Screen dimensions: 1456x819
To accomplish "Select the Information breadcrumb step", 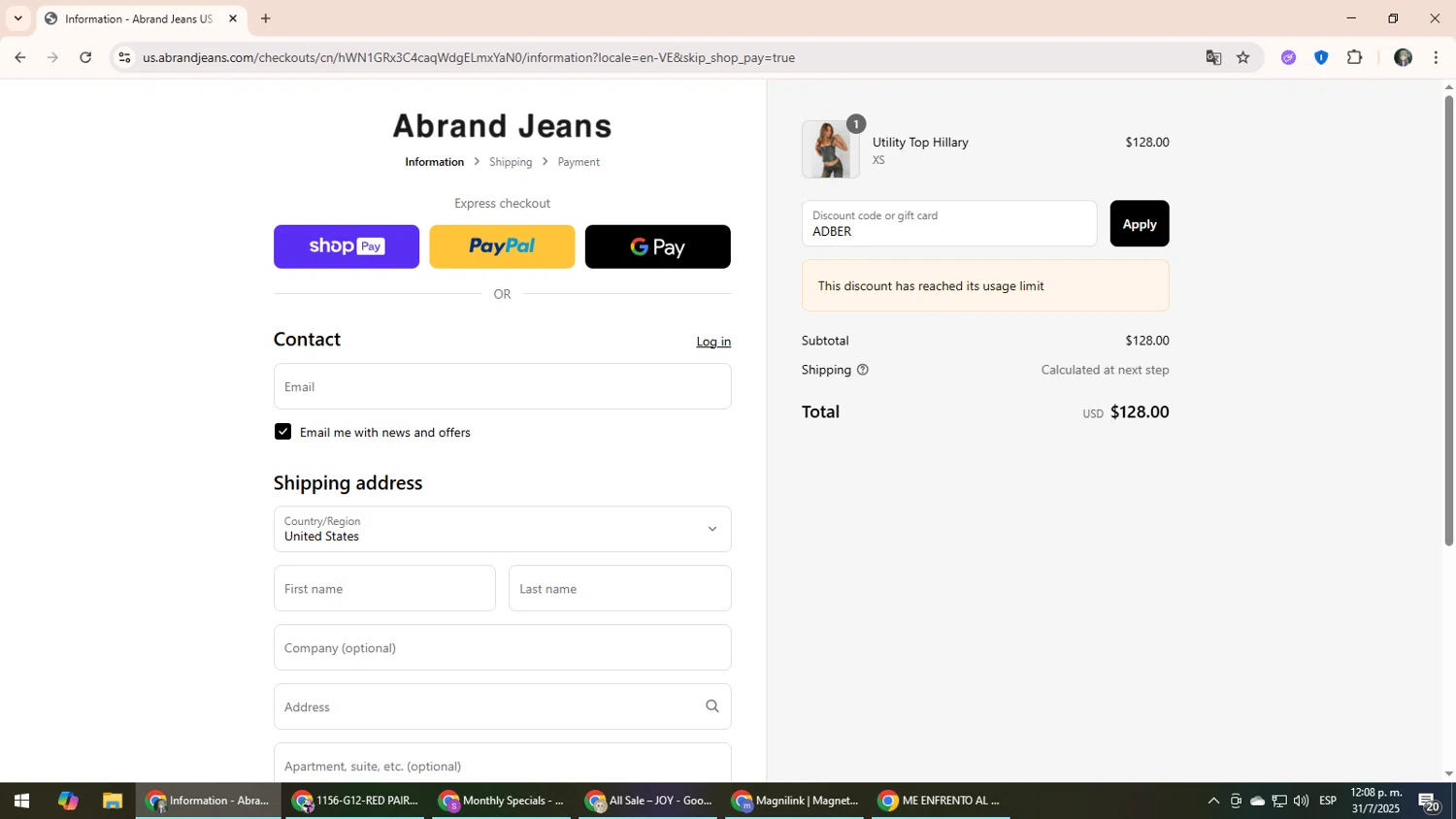I will [434, 162].
